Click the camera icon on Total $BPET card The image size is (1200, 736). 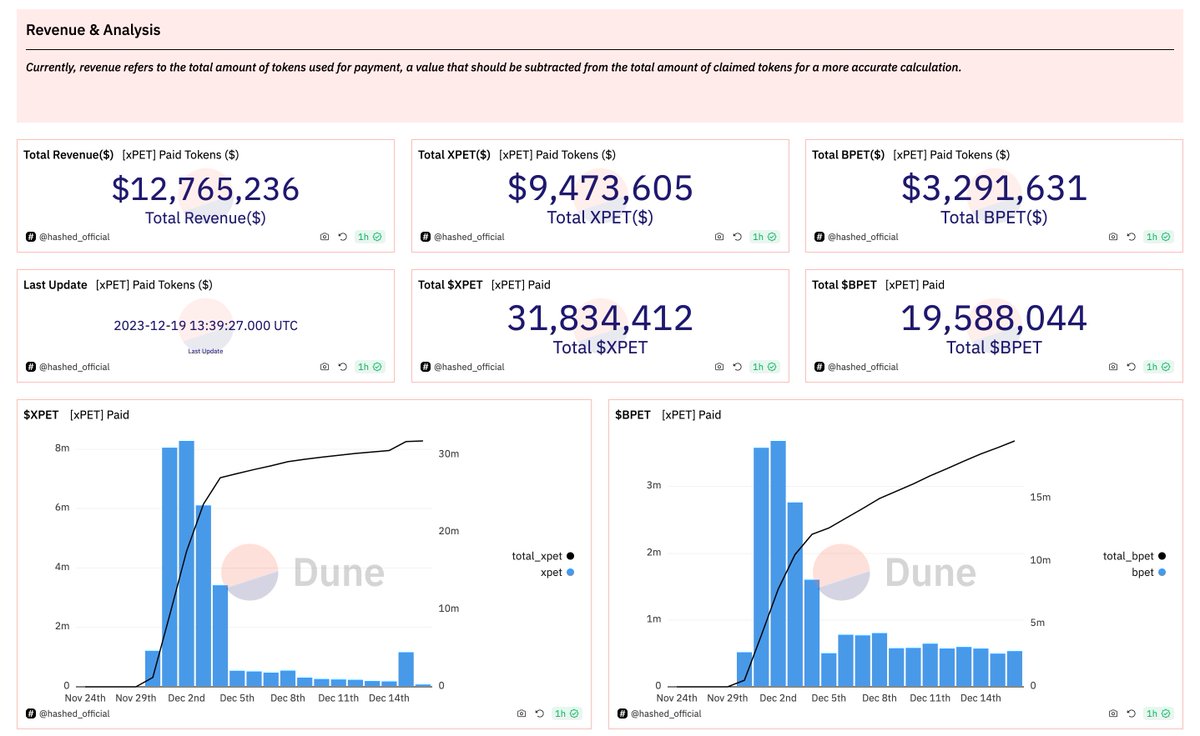[1113, 367]
